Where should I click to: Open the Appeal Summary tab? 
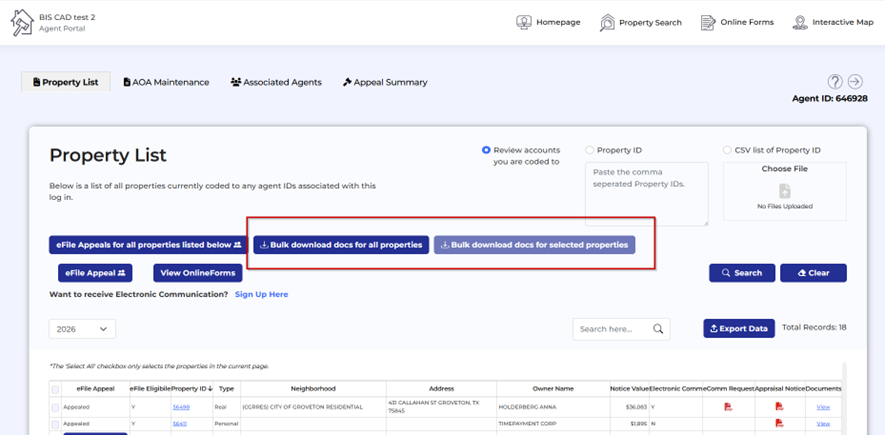(x=384, y=82)
